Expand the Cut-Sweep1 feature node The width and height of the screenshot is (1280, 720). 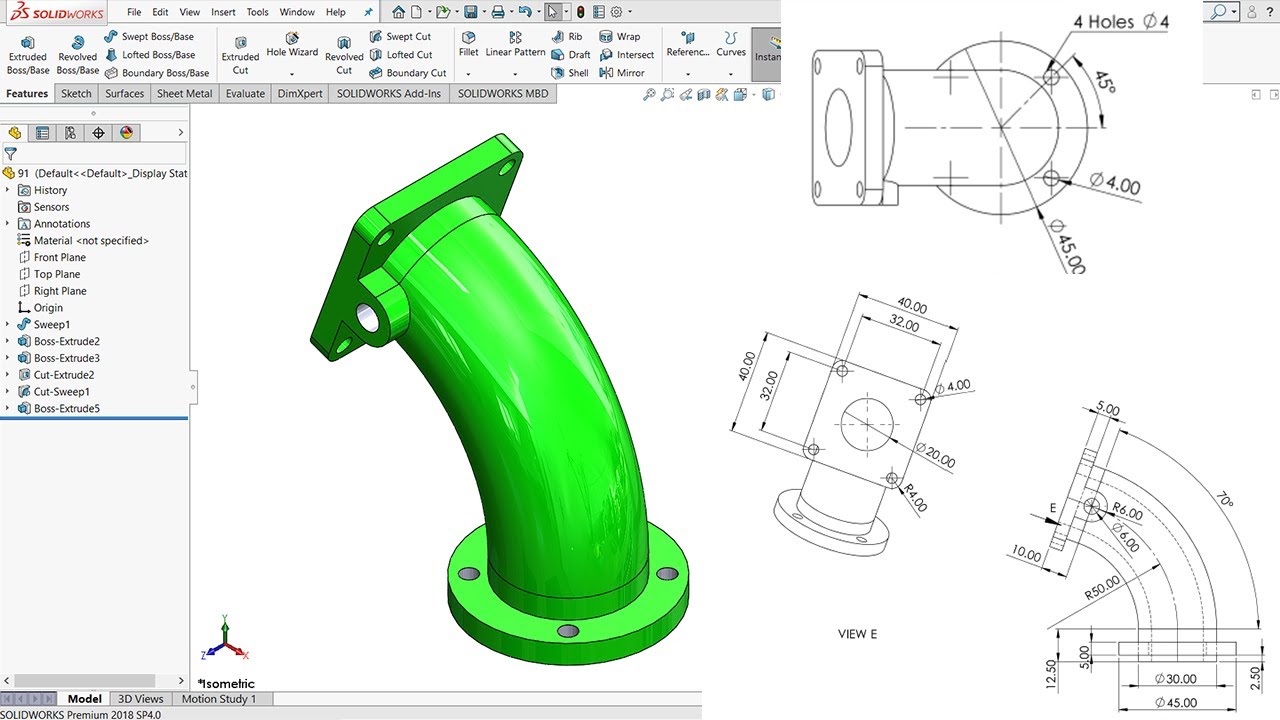pos(8,391)
